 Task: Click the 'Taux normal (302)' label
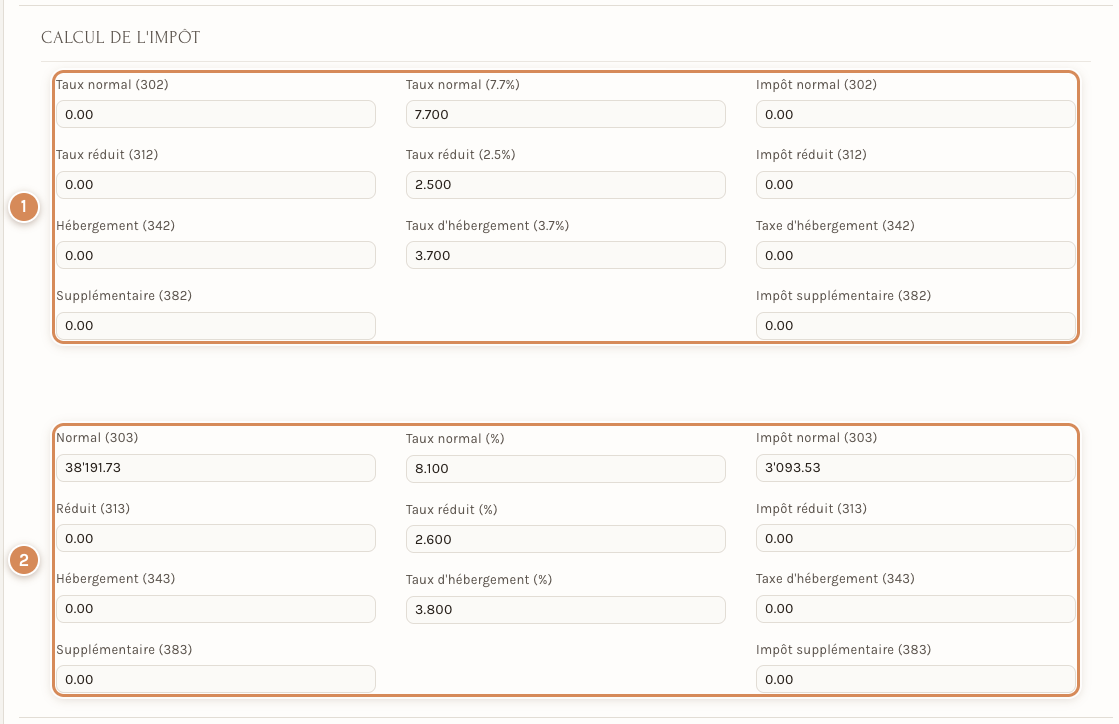[x=112, y=85]
